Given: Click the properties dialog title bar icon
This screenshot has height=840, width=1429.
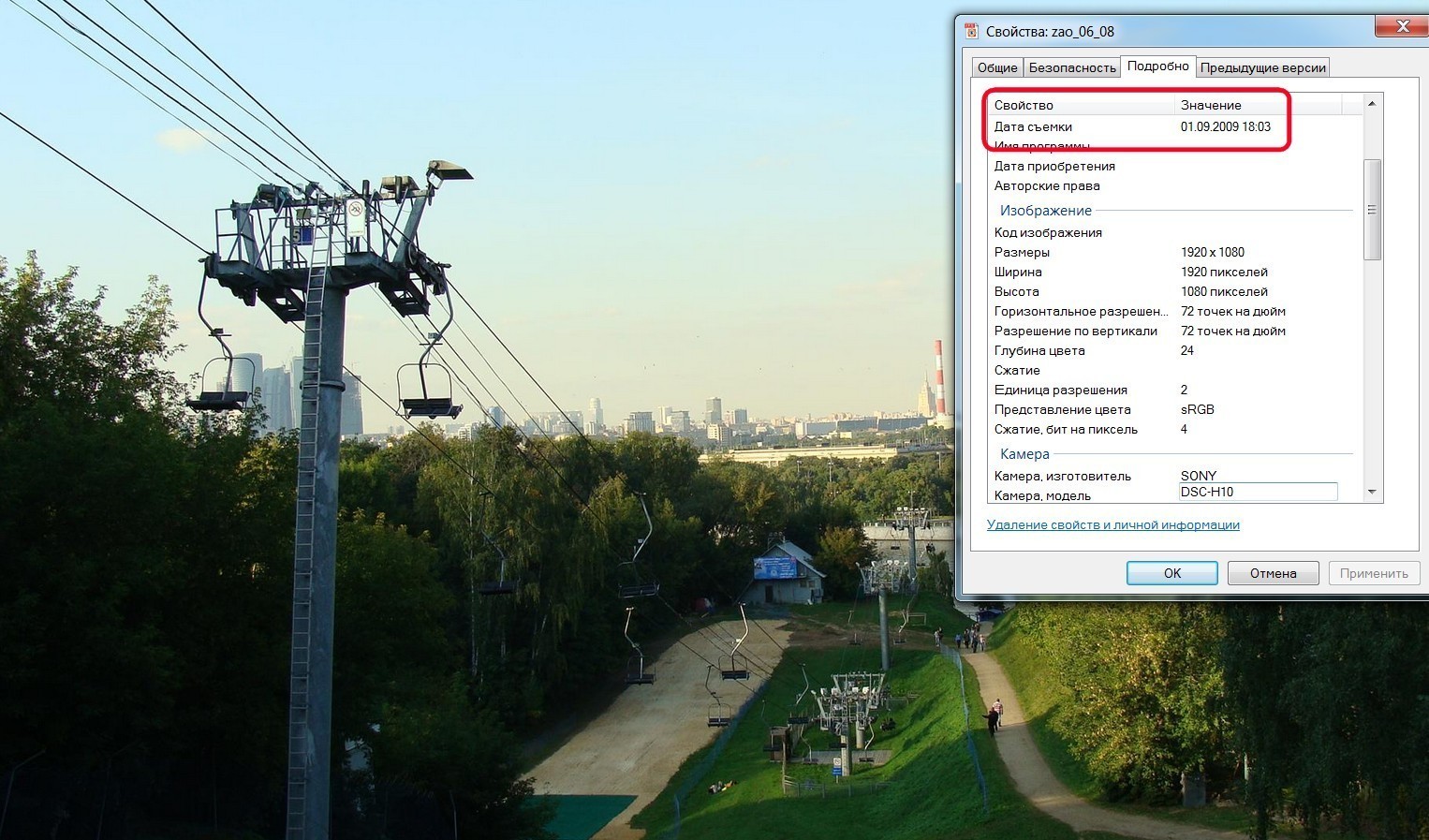Looking at the screenshot, I should [971, 31].
